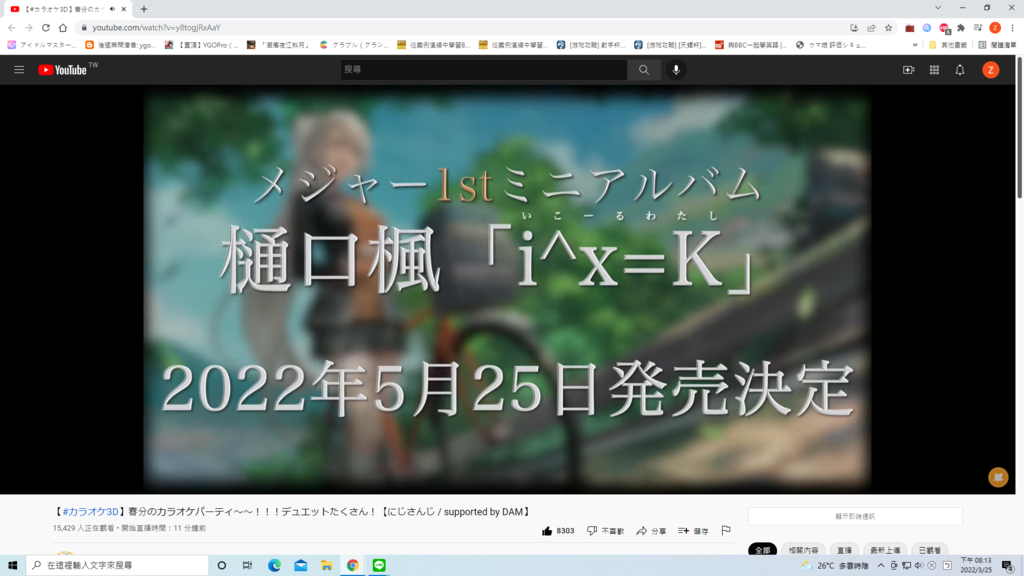Open the Create video camera icon
Viewport: 1024px width, 576px height.
(x=908, y=70)
